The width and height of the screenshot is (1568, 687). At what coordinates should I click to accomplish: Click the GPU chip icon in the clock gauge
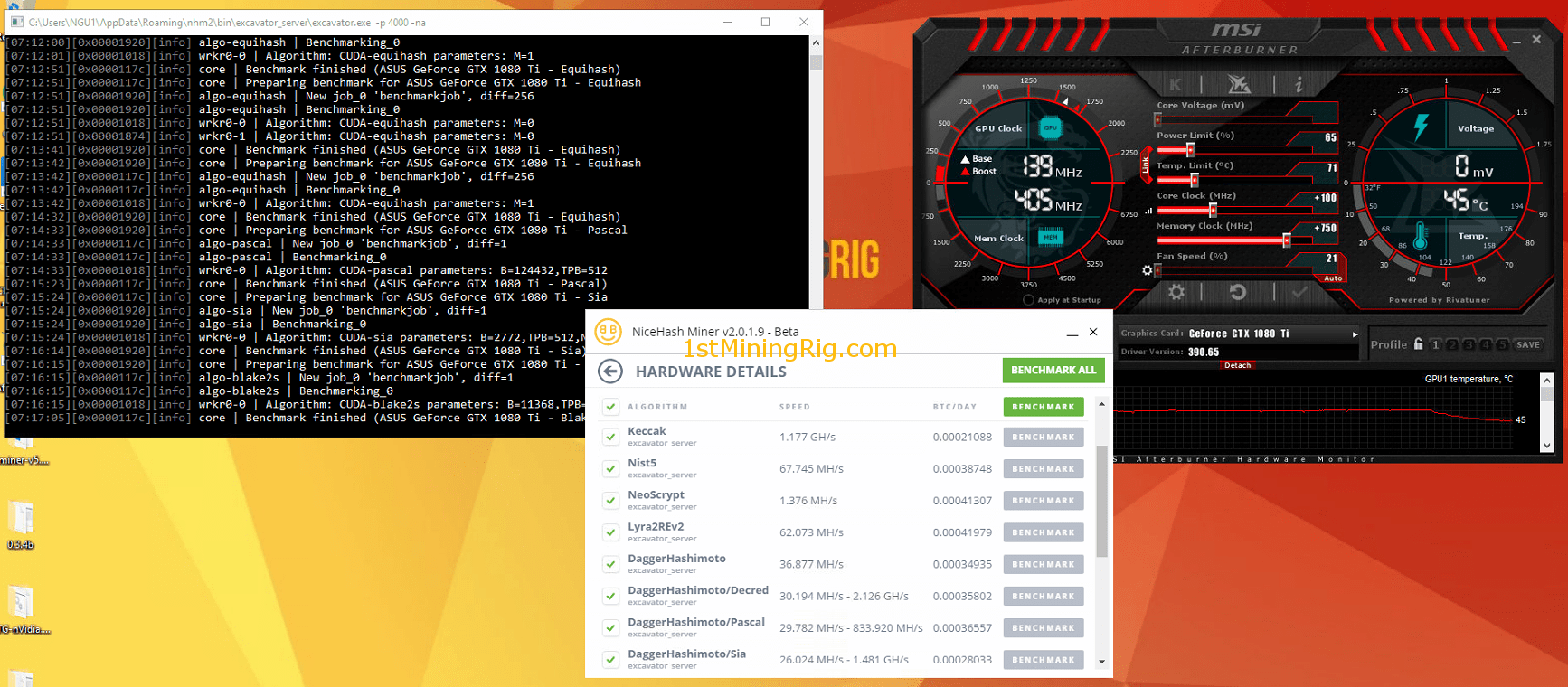pyautogui.click(x=1051, y=128)
